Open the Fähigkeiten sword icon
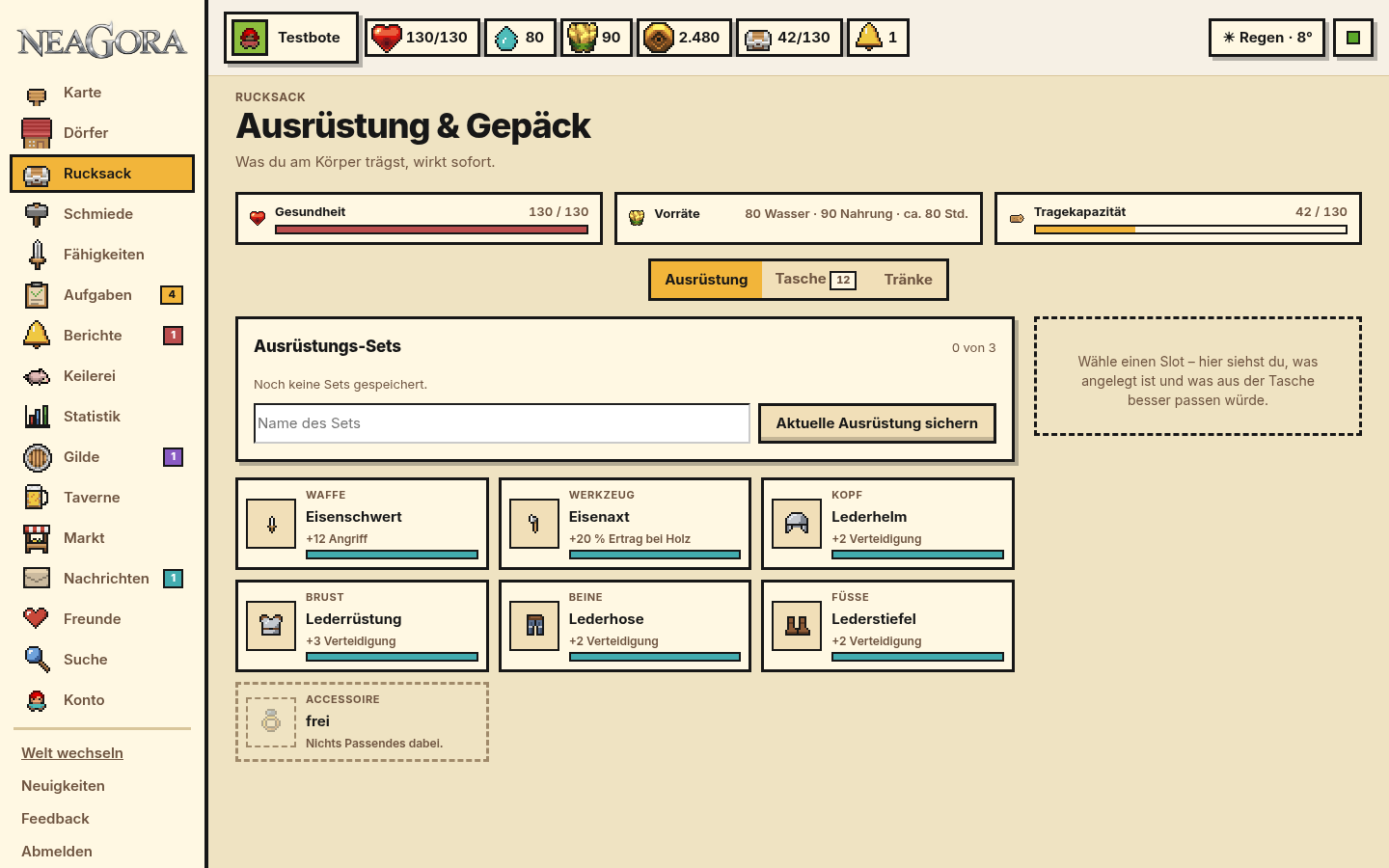1389x868 pixels. [x=37, y=255]
